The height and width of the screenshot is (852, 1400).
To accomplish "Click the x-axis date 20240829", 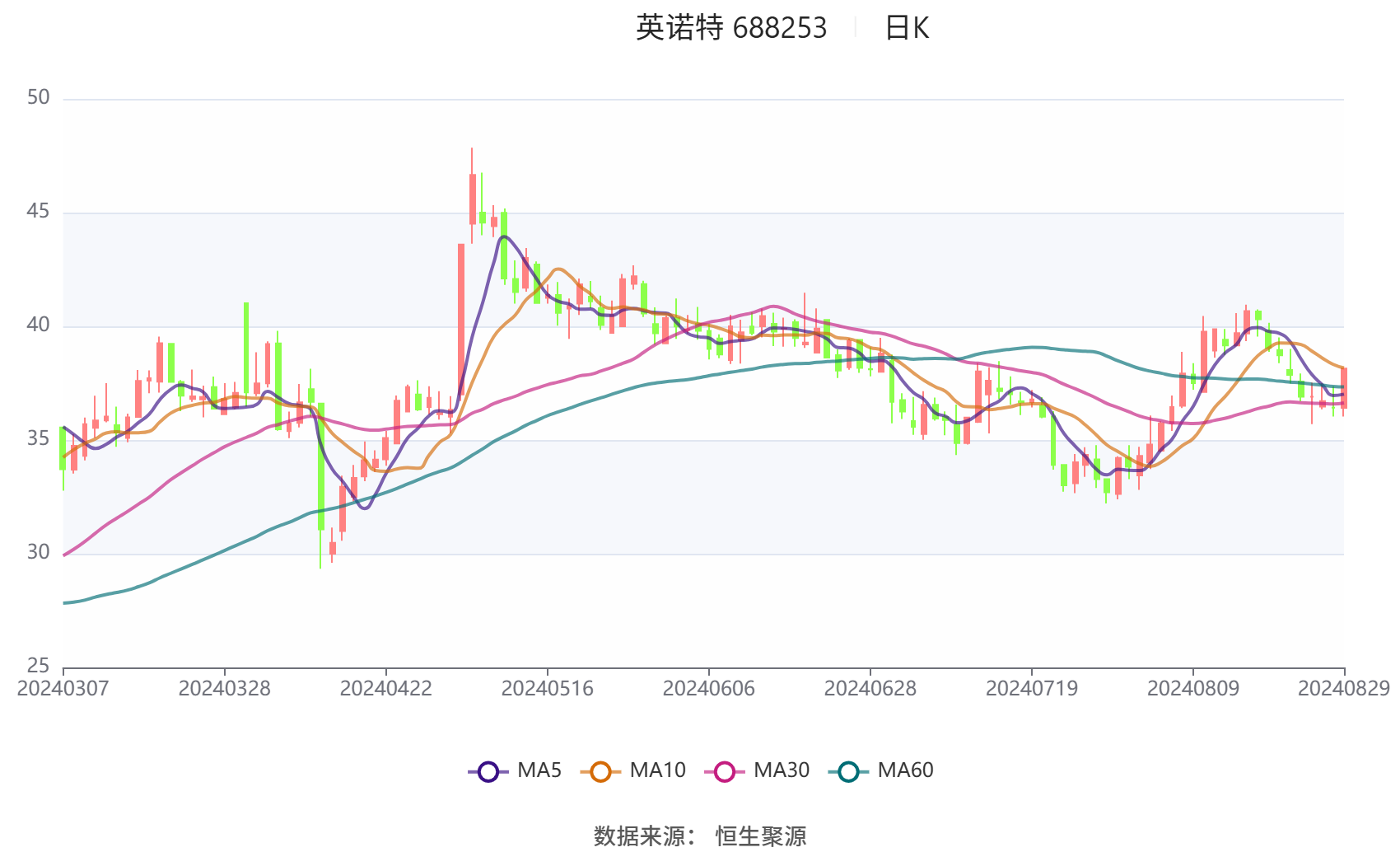I will tap(1344, 689).
